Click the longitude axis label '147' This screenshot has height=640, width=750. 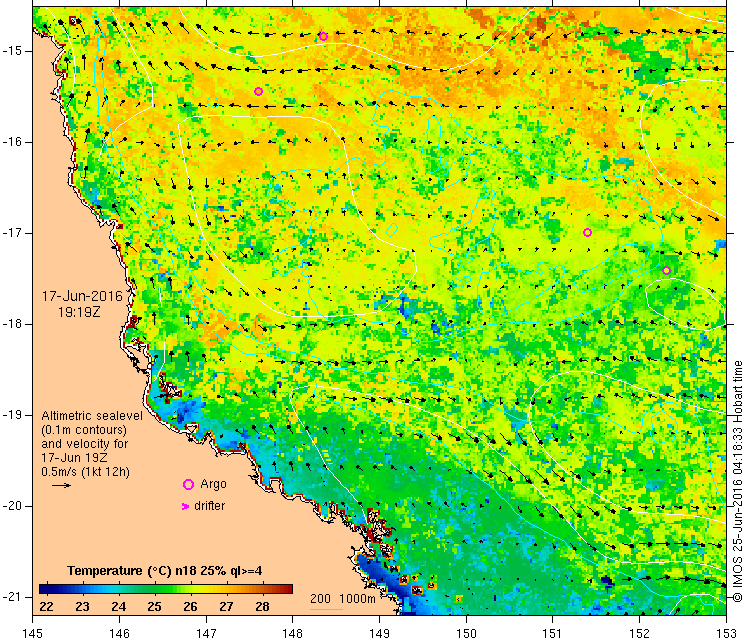pyautogui.click(x=206, y=633)
